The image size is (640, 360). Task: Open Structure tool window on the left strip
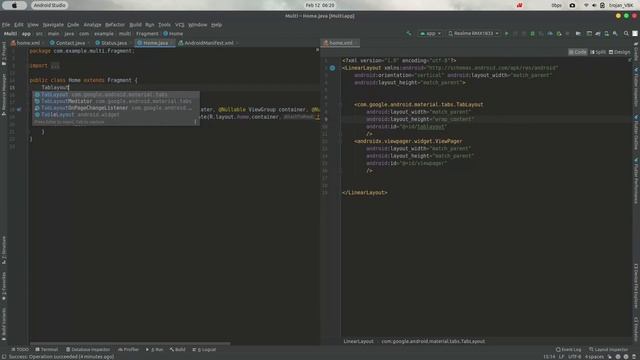4,250
